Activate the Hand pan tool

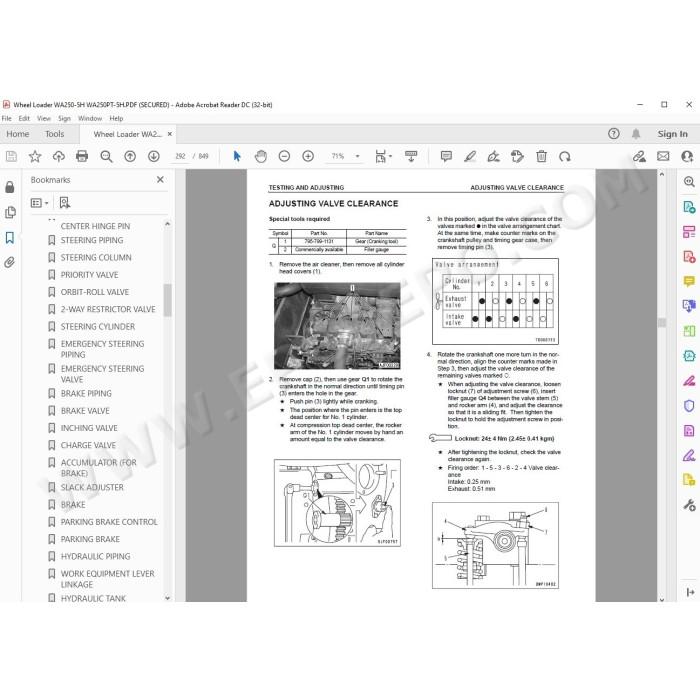tap(261, 156)
